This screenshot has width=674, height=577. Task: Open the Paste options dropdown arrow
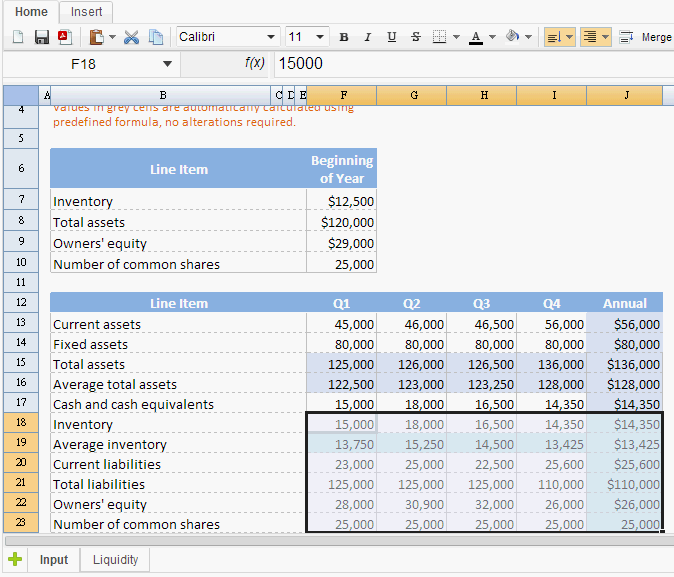(x=112, y=37)
